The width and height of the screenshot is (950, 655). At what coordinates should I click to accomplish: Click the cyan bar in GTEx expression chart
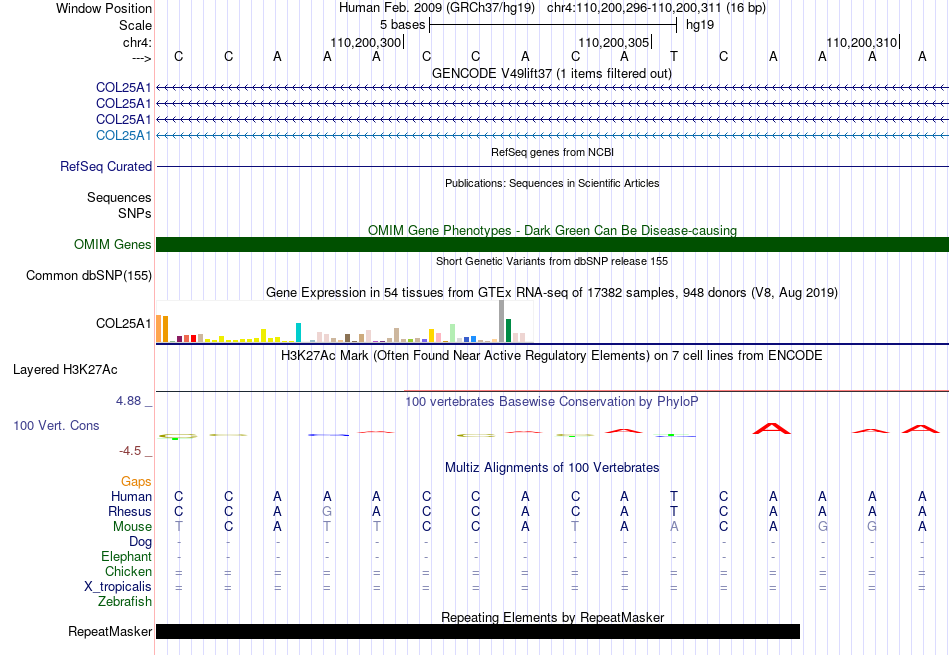(298, 333)
